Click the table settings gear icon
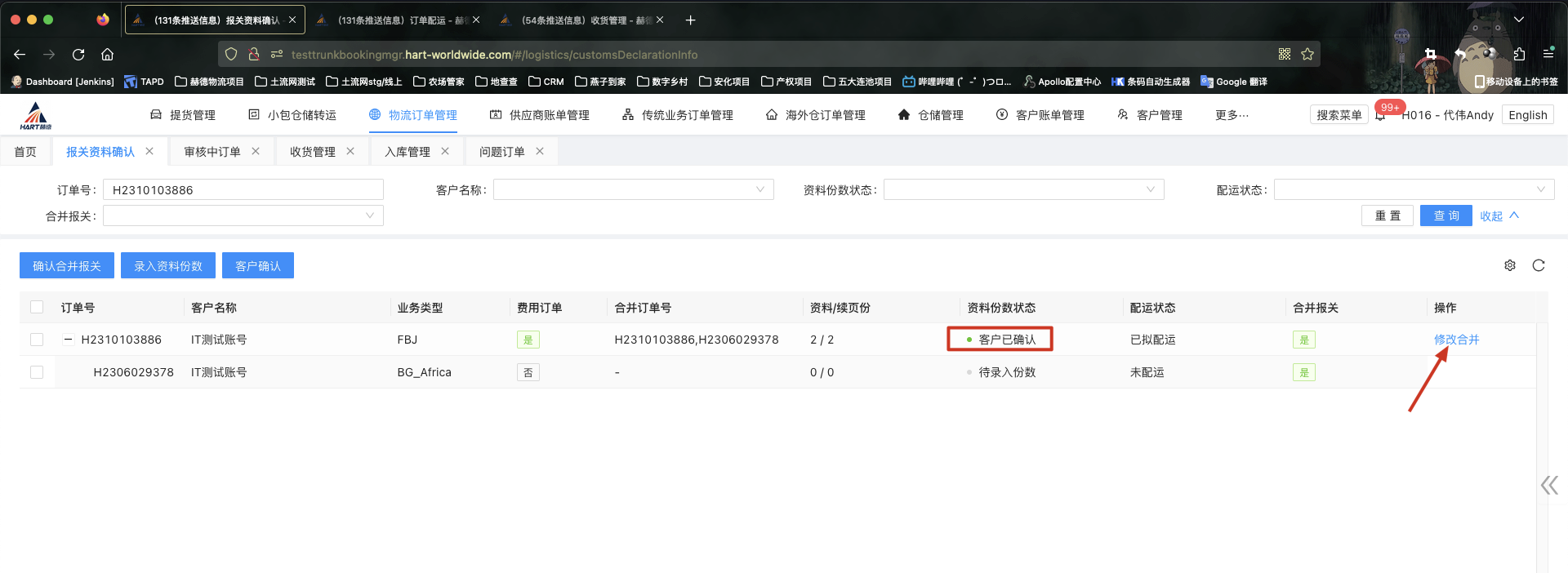Viewport: 1568px width, 573px height. point(1510,265)
